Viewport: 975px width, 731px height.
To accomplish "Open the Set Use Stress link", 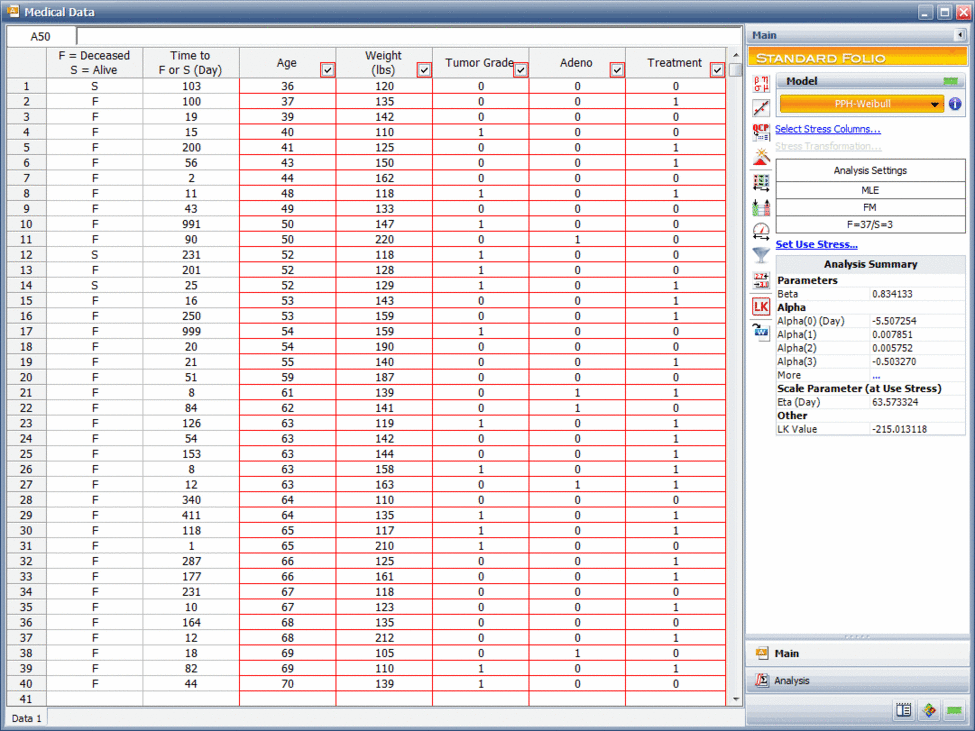I will pos(816,244).
